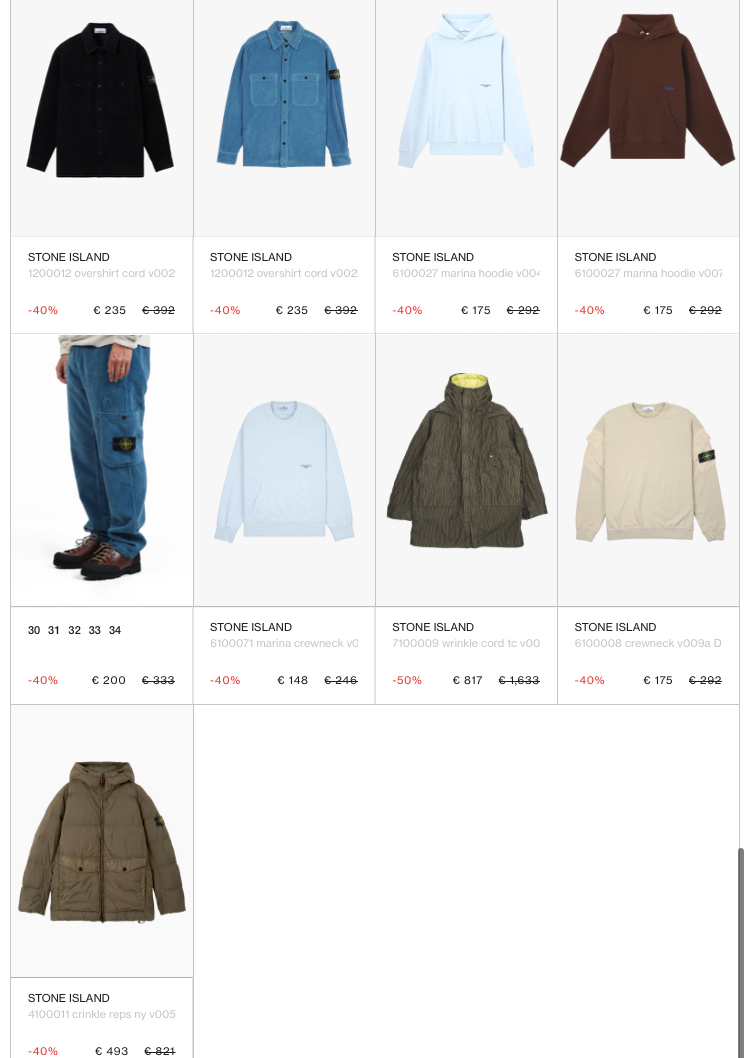Open the black corduroy overshirt image
Screen dimensions: 750x1058
coord(102,118)
